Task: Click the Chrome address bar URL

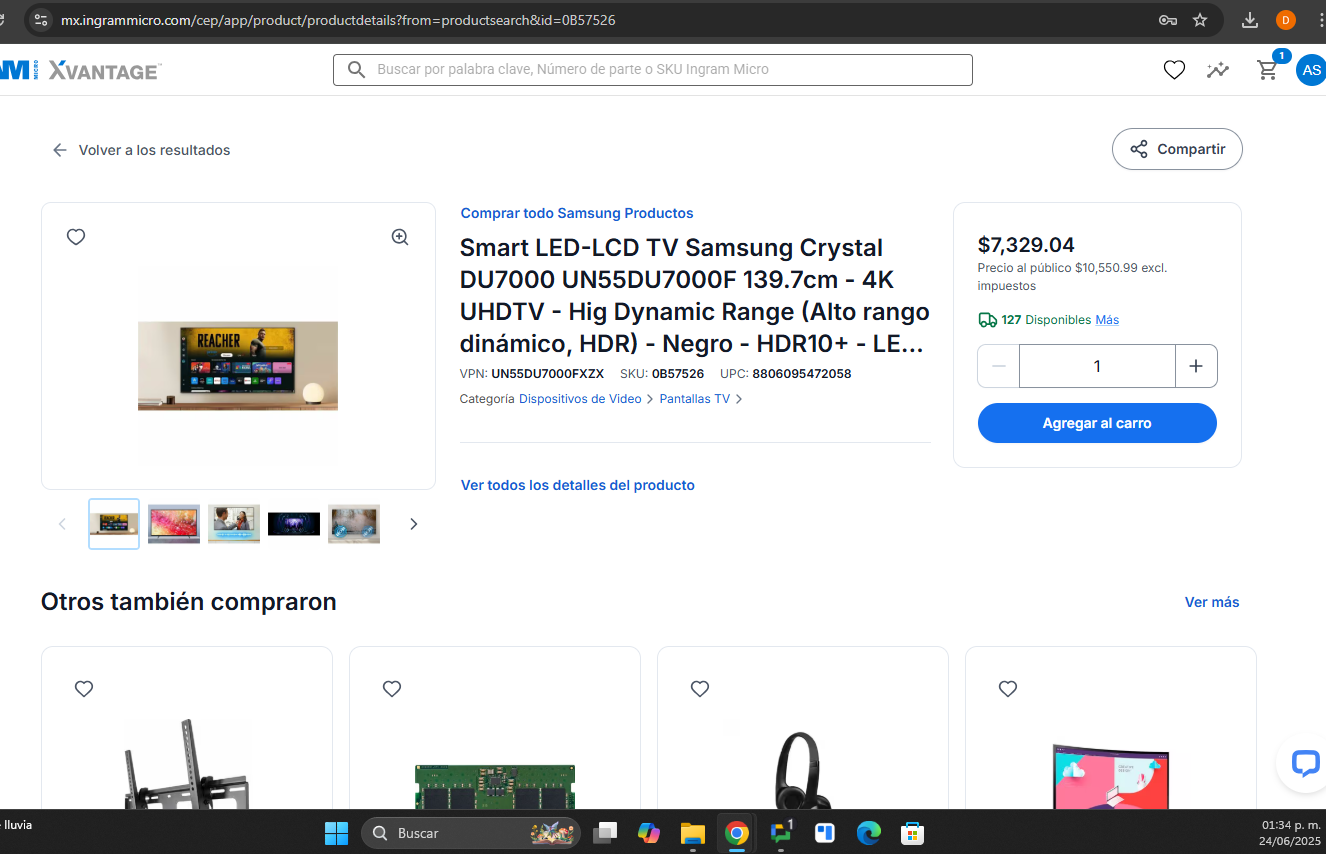Action: 338,20
